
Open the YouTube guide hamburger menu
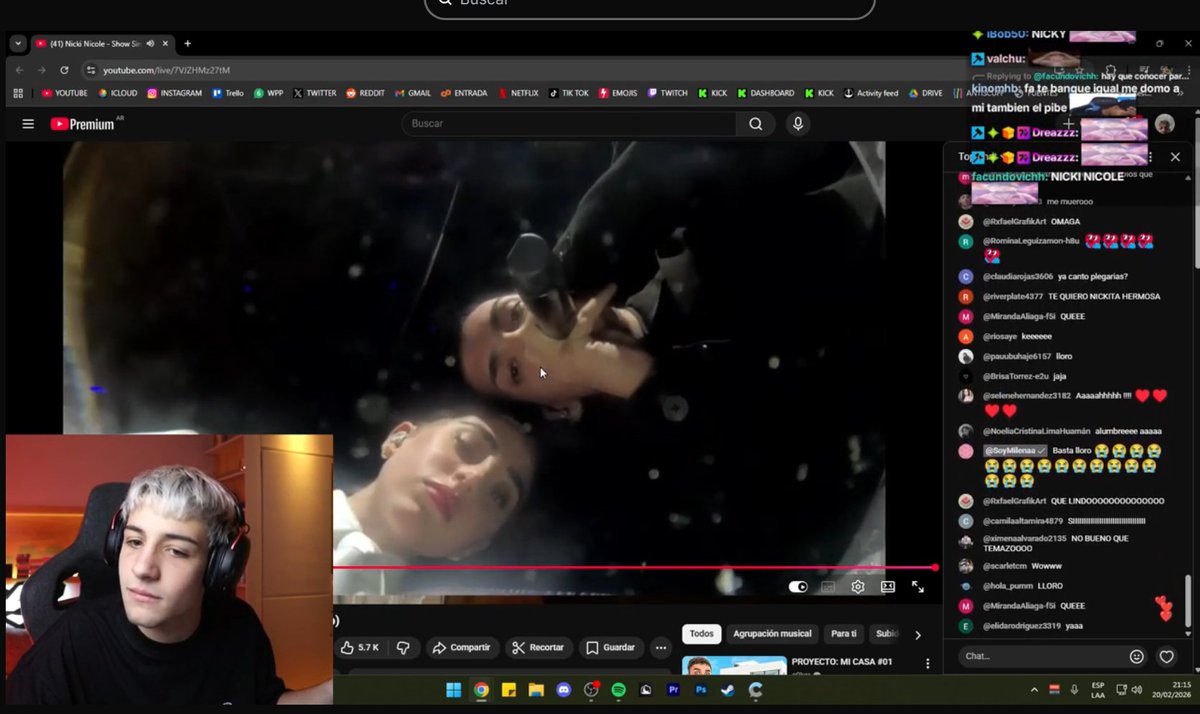28,124
